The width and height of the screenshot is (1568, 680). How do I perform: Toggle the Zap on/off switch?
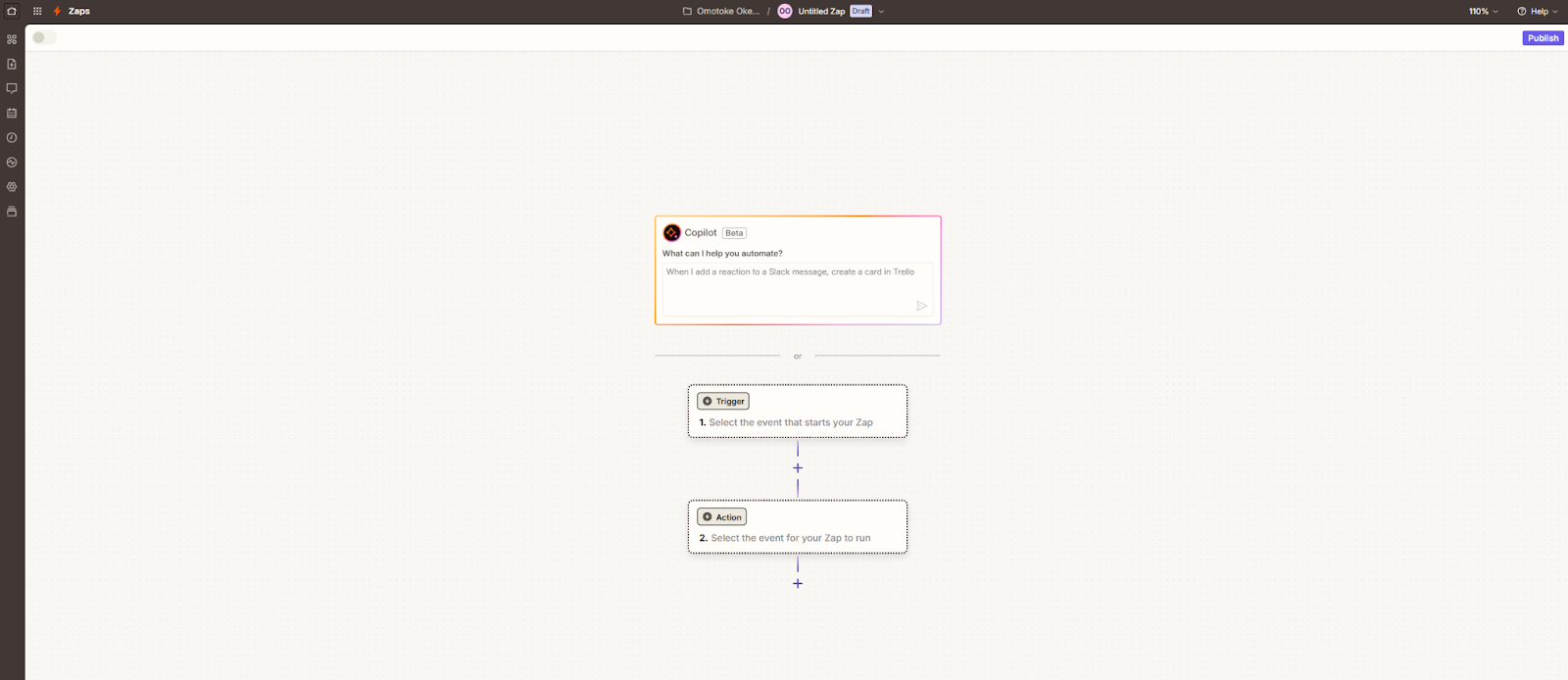(x=44, y=37)
